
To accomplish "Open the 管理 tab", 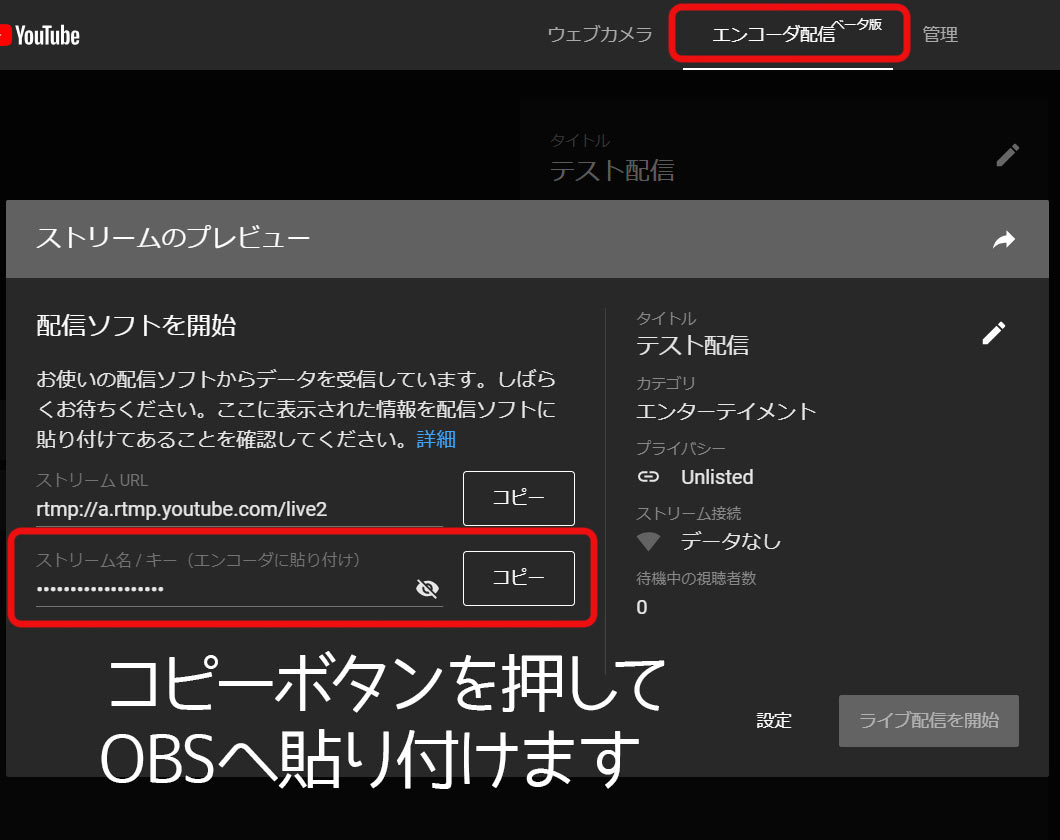I will click(940, 34).
